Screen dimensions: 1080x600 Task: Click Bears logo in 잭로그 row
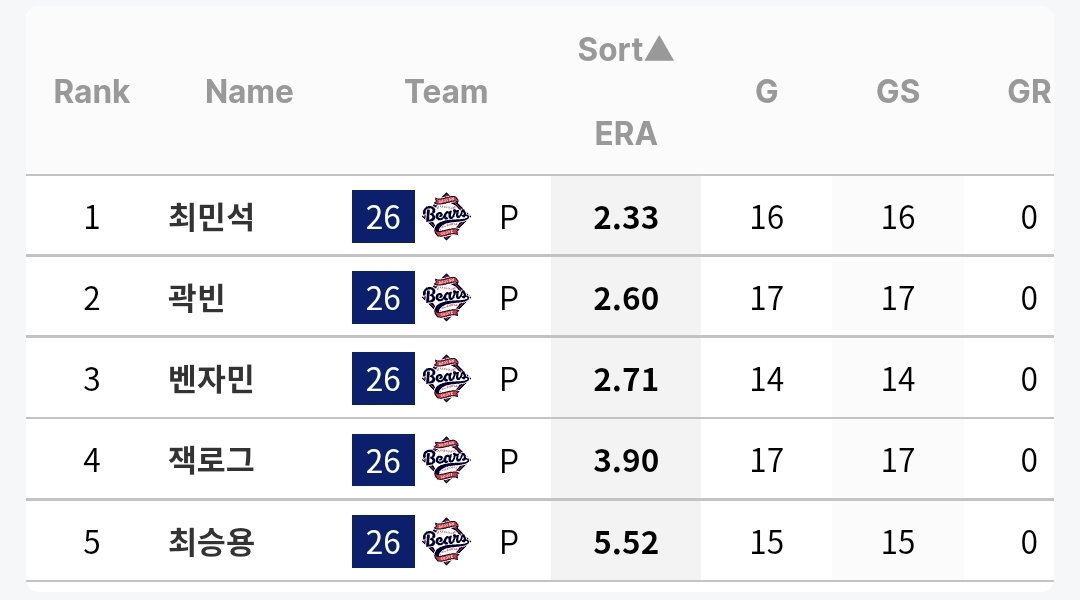(446, 459)
